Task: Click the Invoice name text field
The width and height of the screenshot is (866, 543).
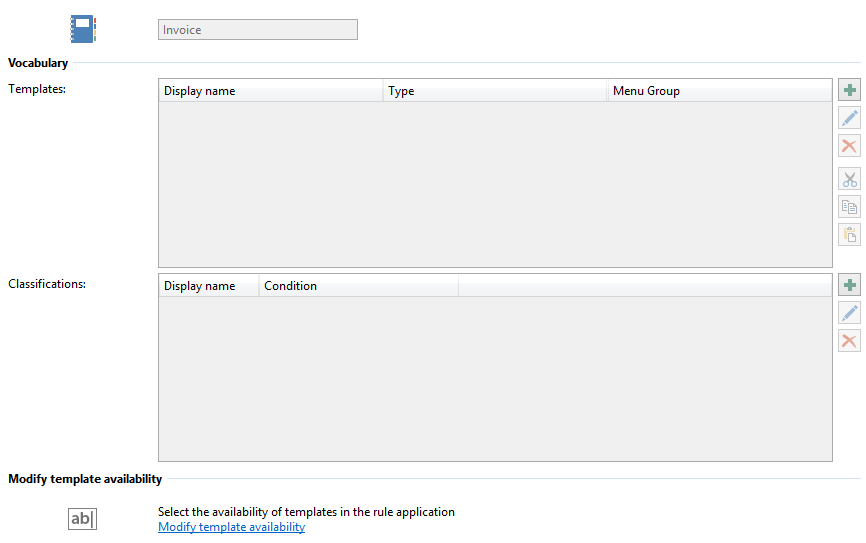Action: point(257,30)
